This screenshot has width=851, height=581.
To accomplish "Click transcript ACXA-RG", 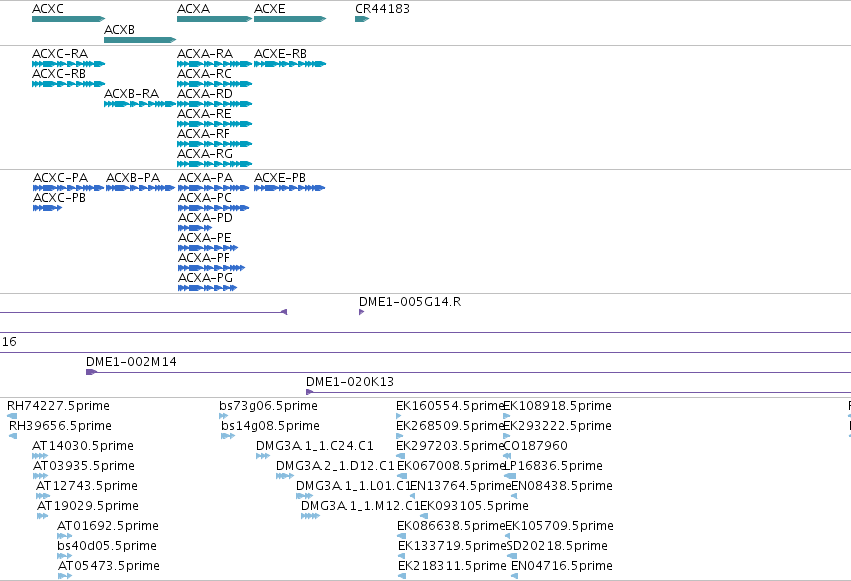I will tap(214, 164).
